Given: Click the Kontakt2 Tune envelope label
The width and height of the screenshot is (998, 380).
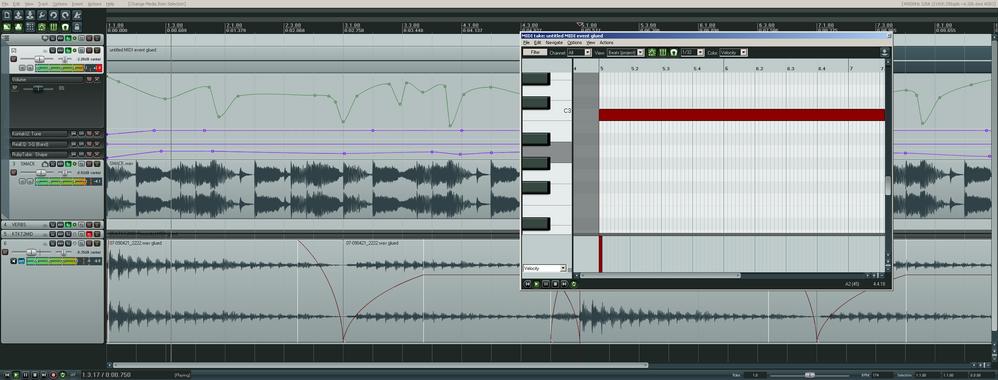Looking at the screenshot, I should [39, 134].
